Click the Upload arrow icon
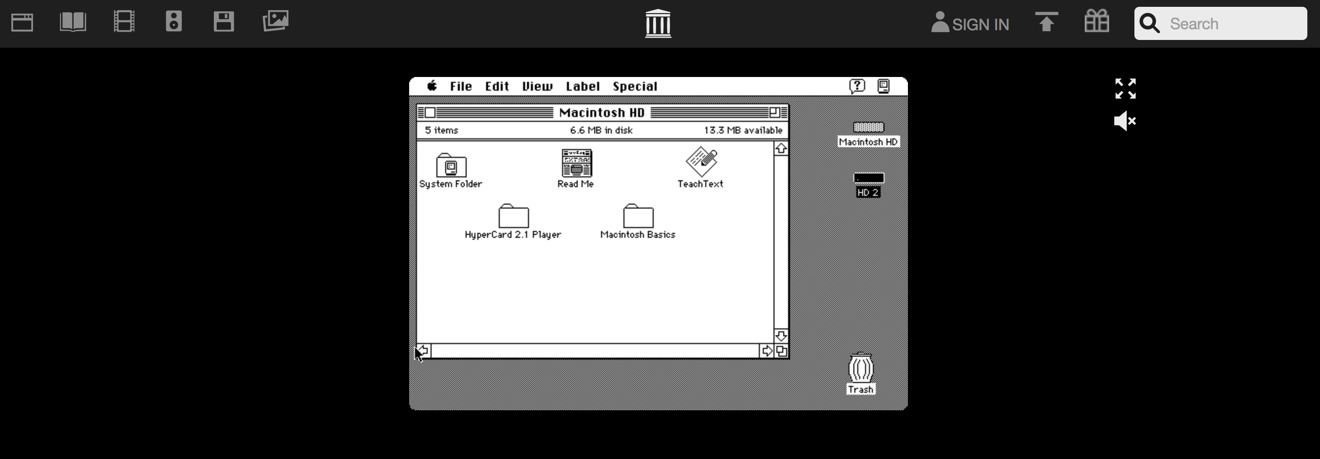 (x=1046, y=22)
